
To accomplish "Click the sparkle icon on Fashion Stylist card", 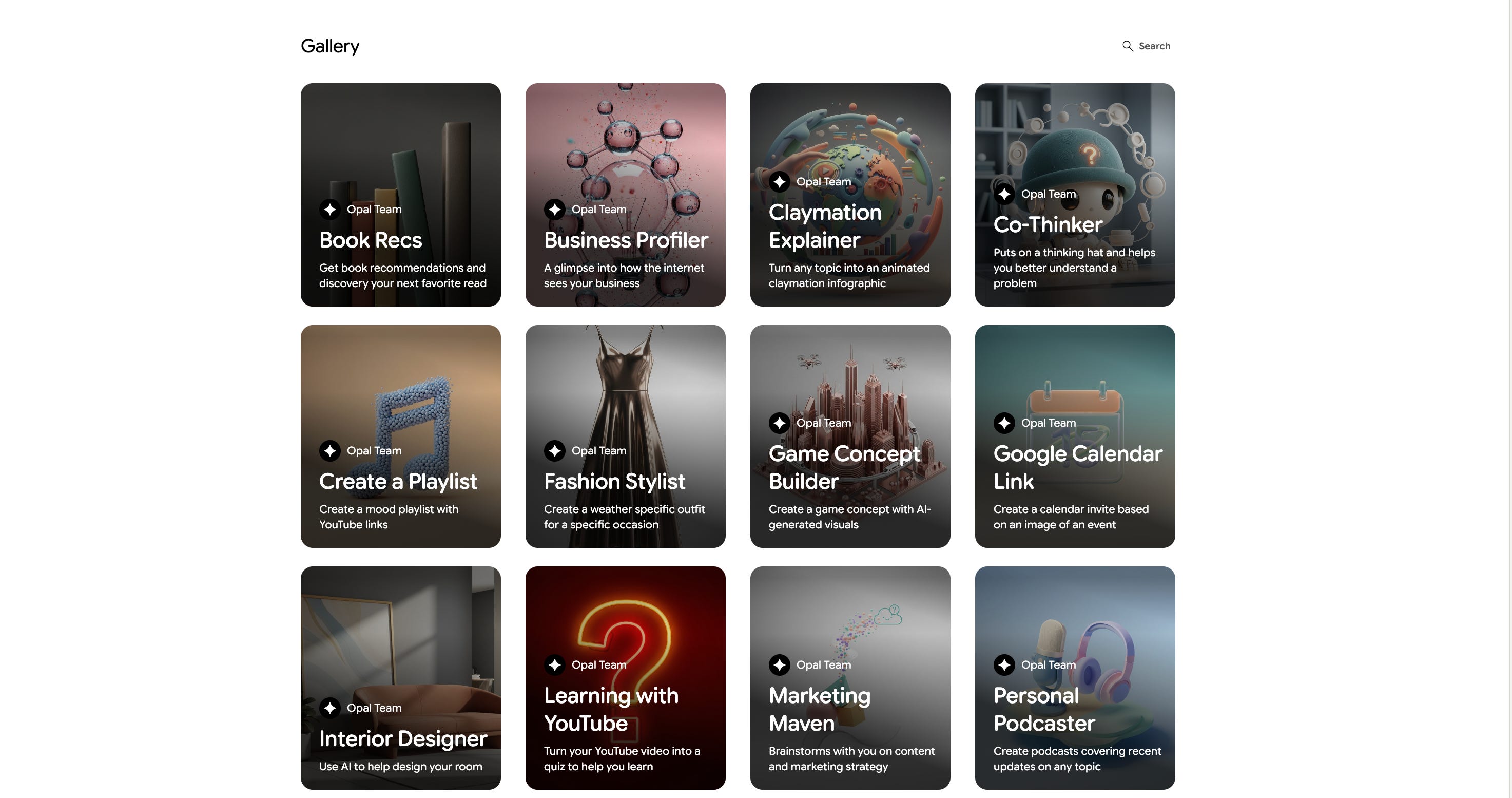I will click(x=555, y=450).
